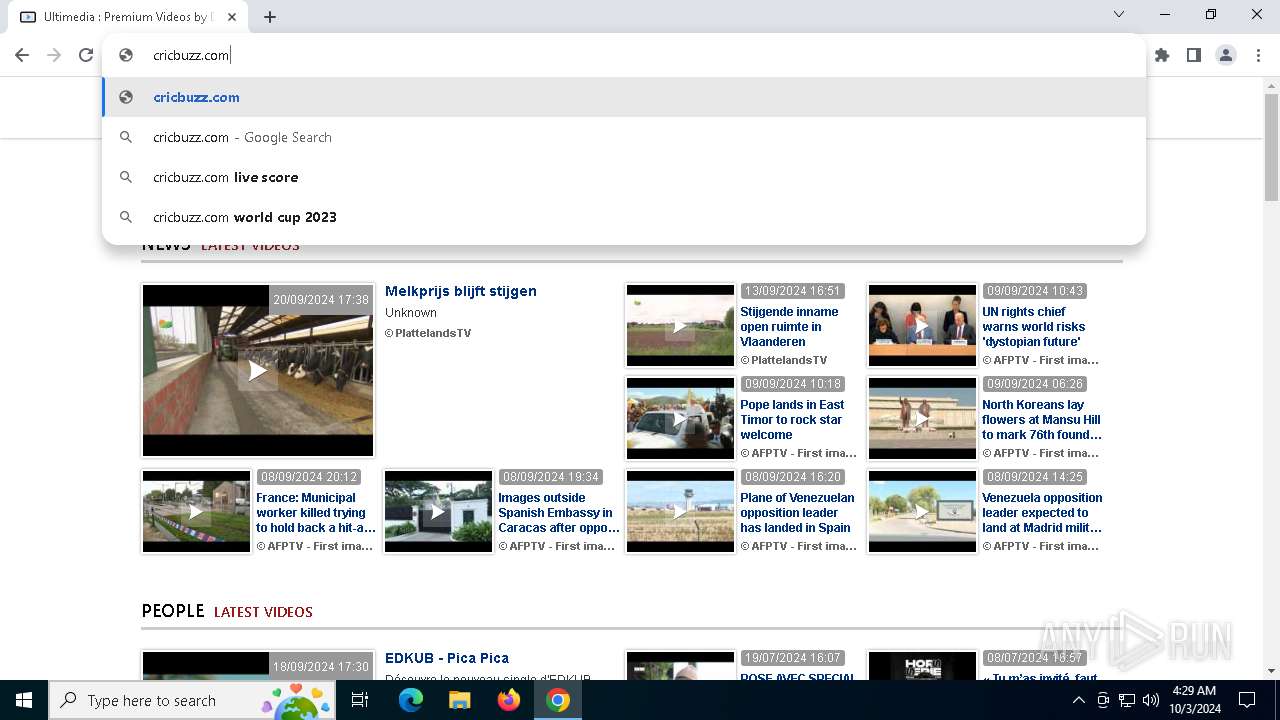Click the browser back arrow

(x=22, y=55)
